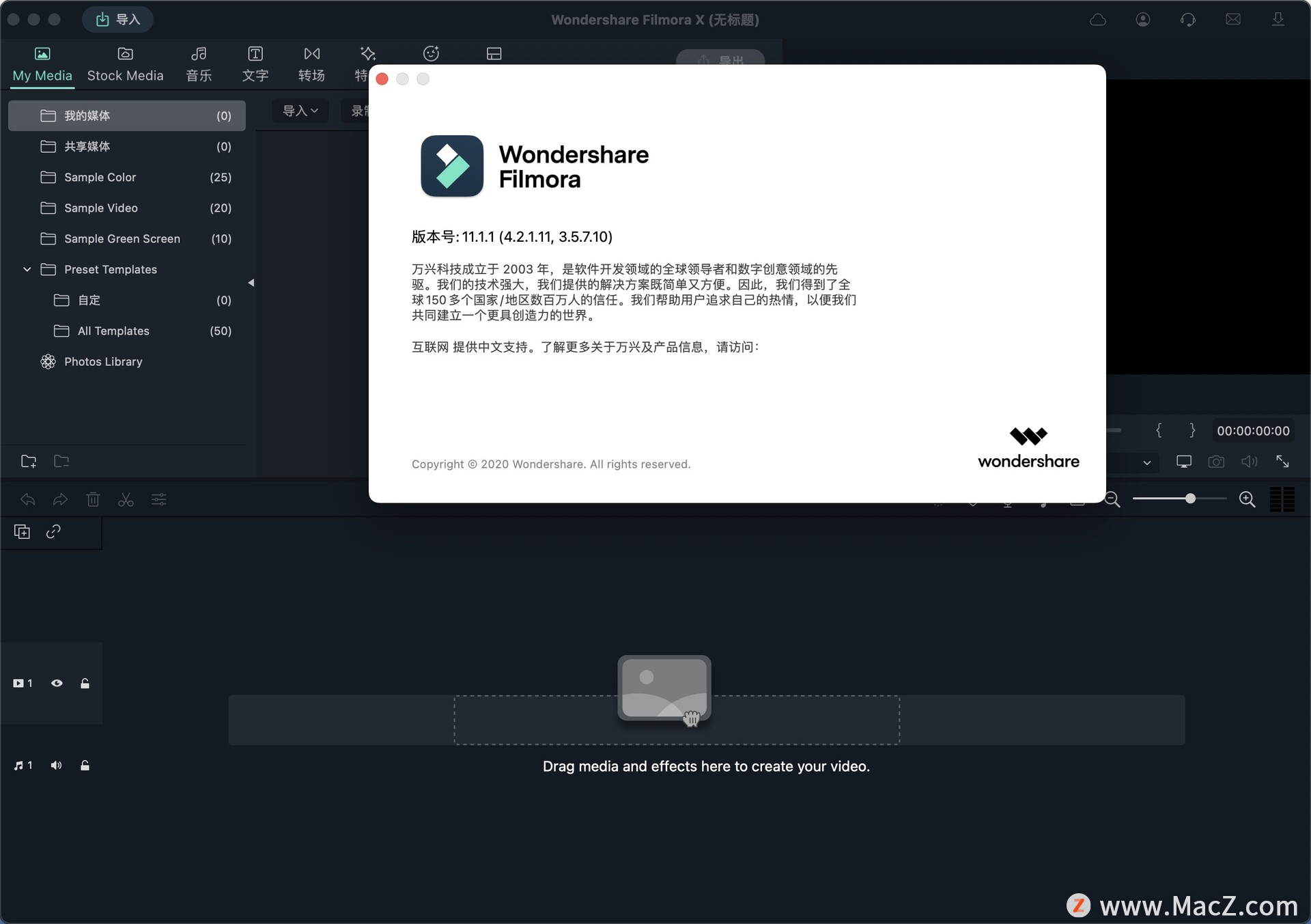This screenshot has height=924, width=1311.
Task: Switch to the 音乐 music tab
Action: (x=199, y=65)
